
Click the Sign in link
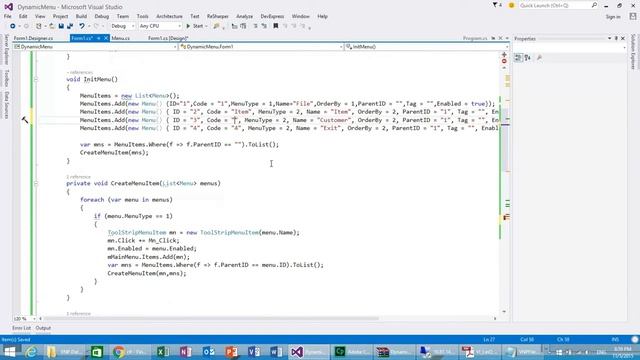coord(613,17)
